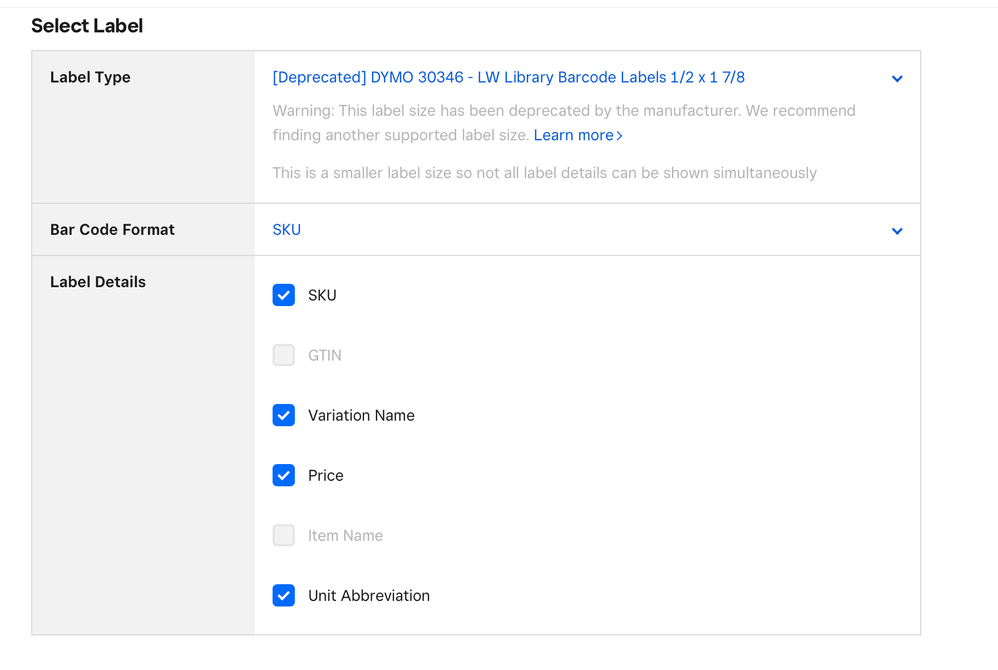
Task: Click the greyed 'GTIN' text
Action: click(x=324, y=355)
